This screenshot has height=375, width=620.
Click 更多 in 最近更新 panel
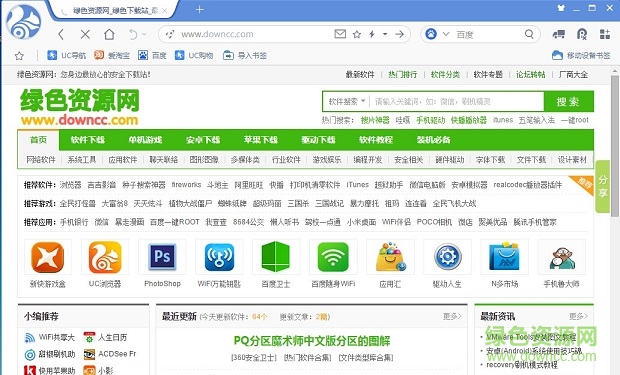click(452, 316)
